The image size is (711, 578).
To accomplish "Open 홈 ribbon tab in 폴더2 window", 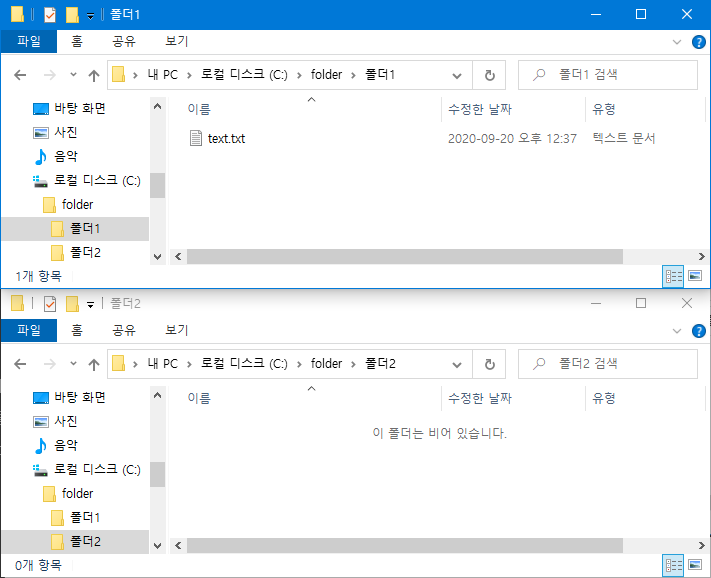I will (77, 330).
